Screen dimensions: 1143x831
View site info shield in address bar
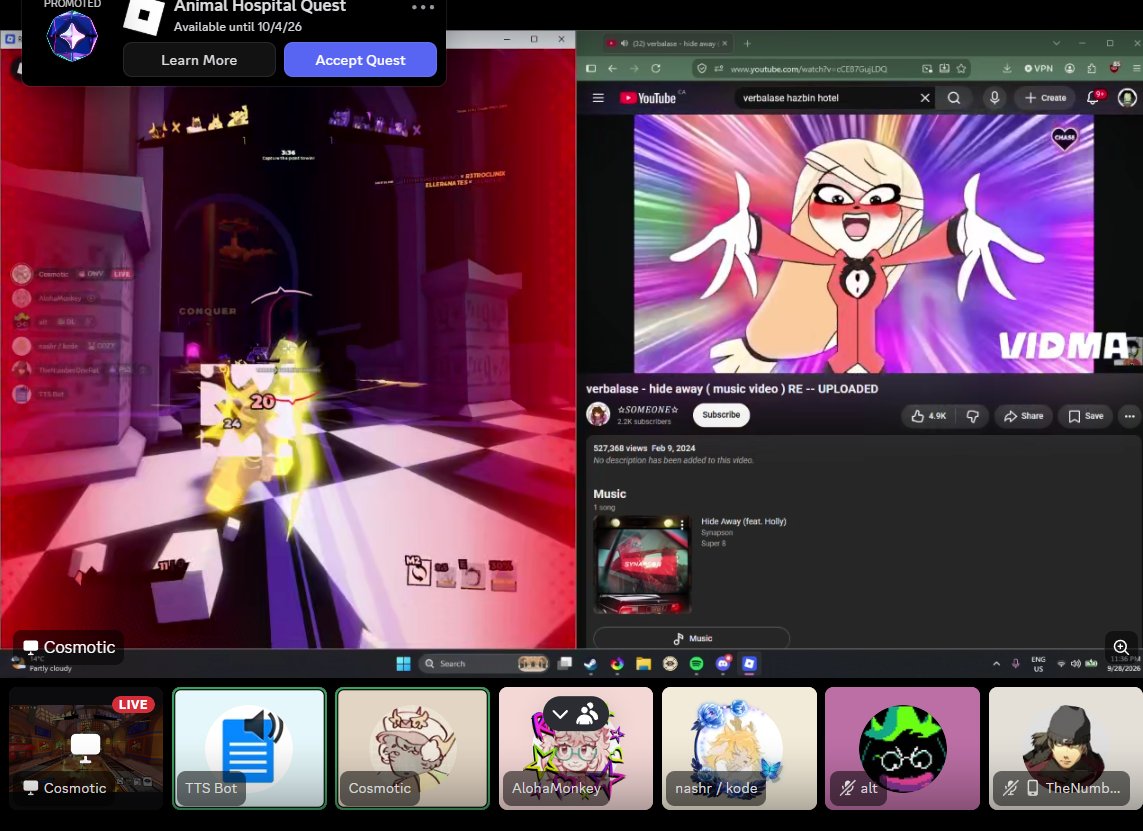click(701, 69)
